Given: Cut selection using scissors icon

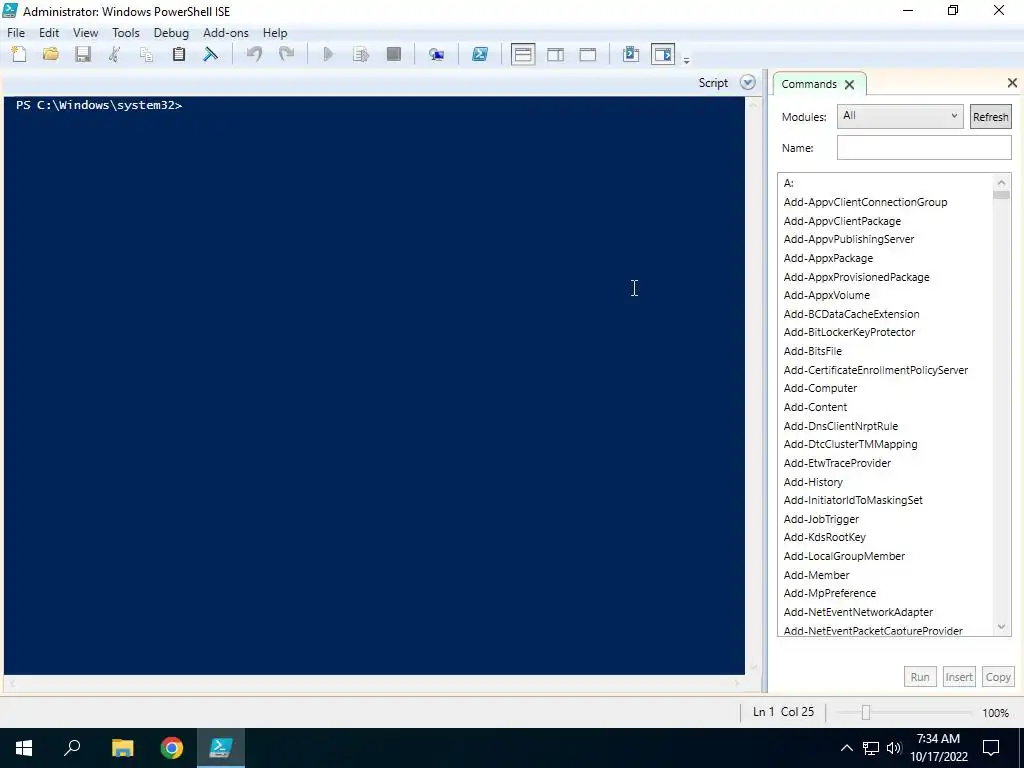Looking at the screenshot, I should pos(114,54).
